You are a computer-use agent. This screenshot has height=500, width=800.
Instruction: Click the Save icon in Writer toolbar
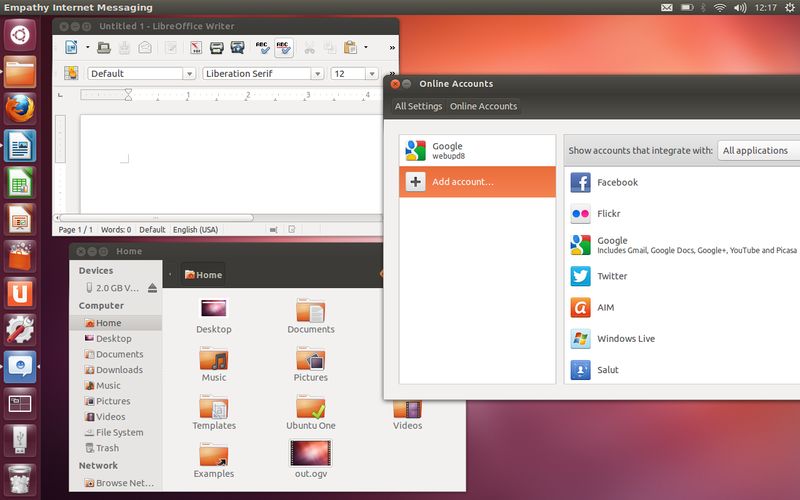coord(124,47)
